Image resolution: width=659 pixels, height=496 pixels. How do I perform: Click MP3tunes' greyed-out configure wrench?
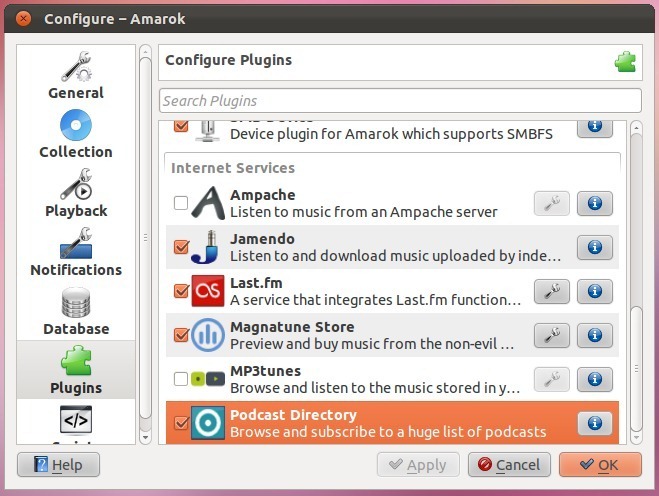pyautogui.click(x=552, y=379)
